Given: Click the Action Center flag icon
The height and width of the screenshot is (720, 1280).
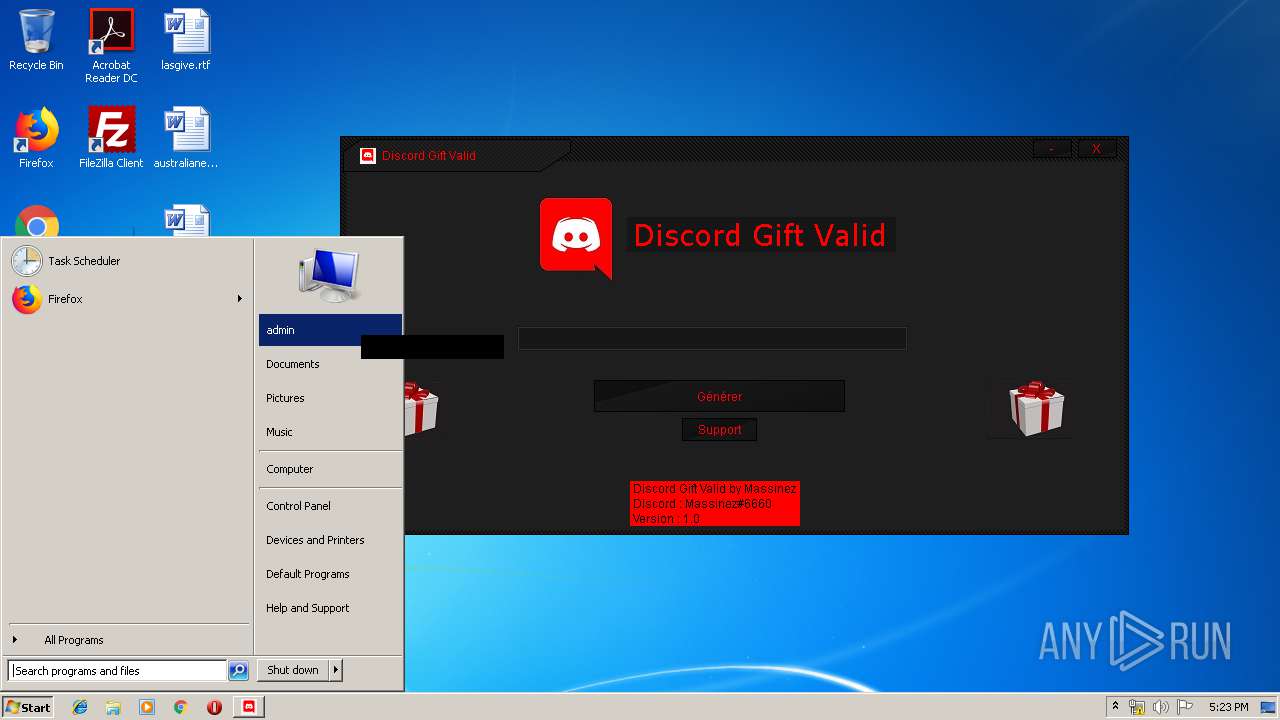Looking at the screenshot, I should [x=1184, y=707].
